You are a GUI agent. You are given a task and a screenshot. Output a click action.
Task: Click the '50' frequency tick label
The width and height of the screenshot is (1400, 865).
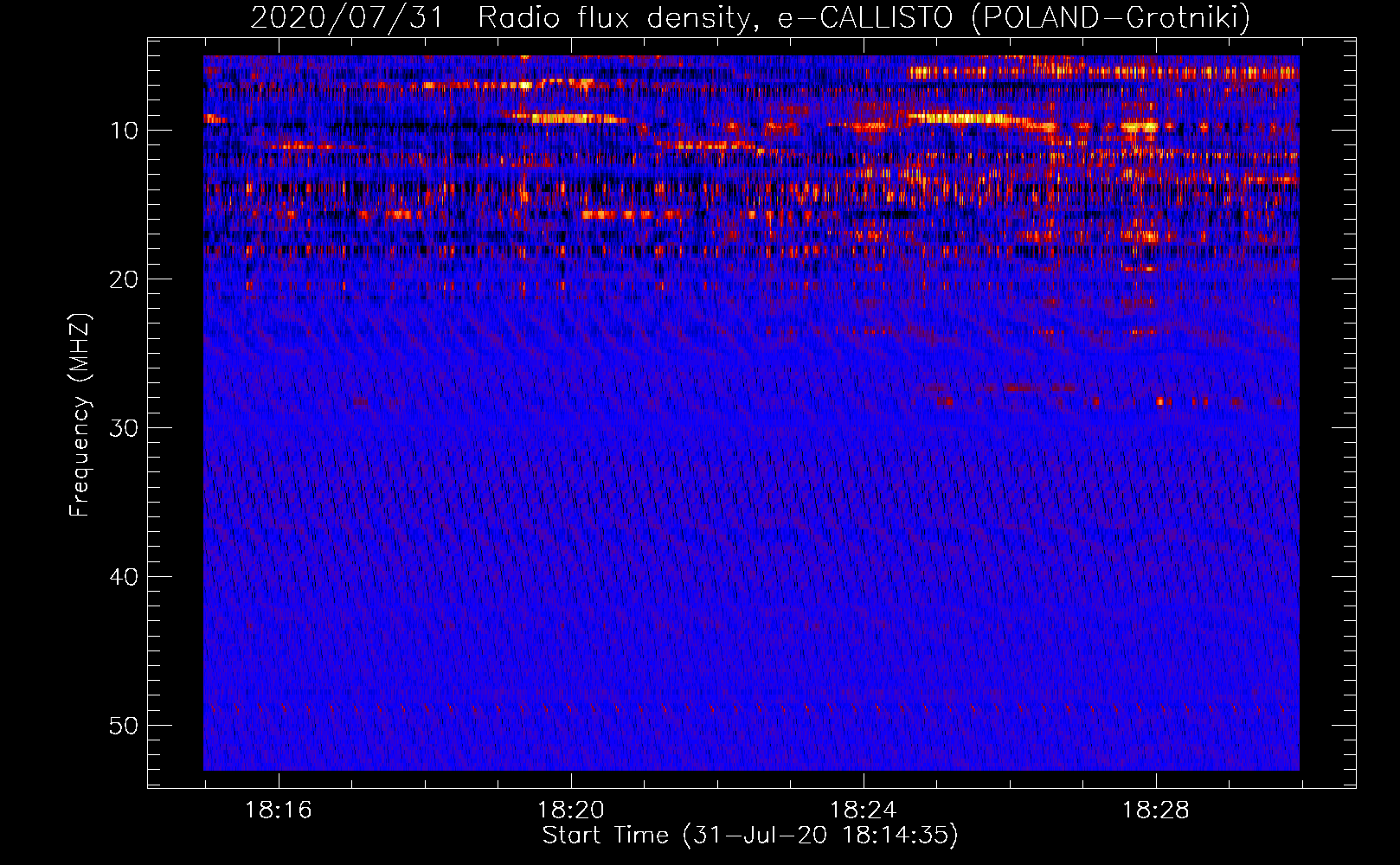pos(125,726)
